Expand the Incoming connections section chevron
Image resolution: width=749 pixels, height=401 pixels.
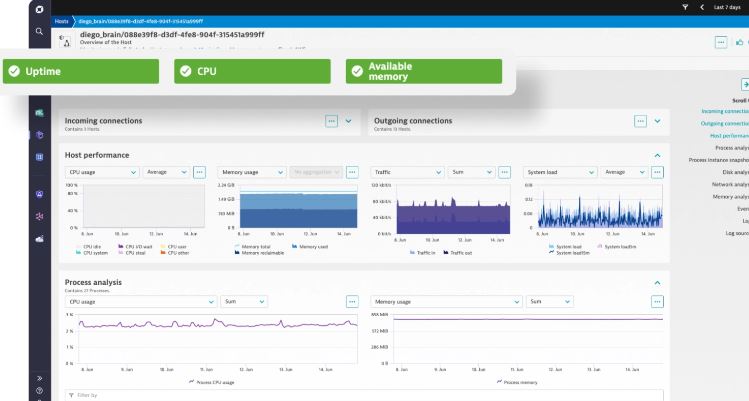(349, 121)
